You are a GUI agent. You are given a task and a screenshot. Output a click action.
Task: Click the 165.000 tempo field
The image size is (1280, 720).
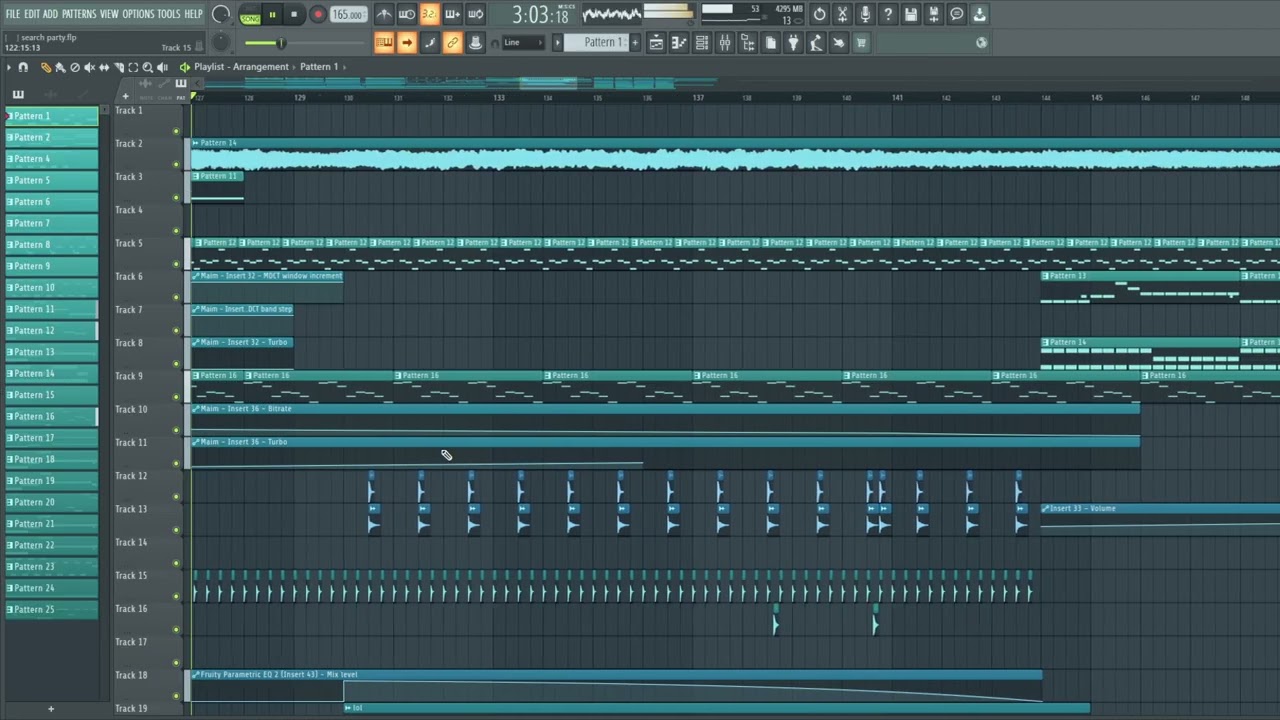(348, 15)
